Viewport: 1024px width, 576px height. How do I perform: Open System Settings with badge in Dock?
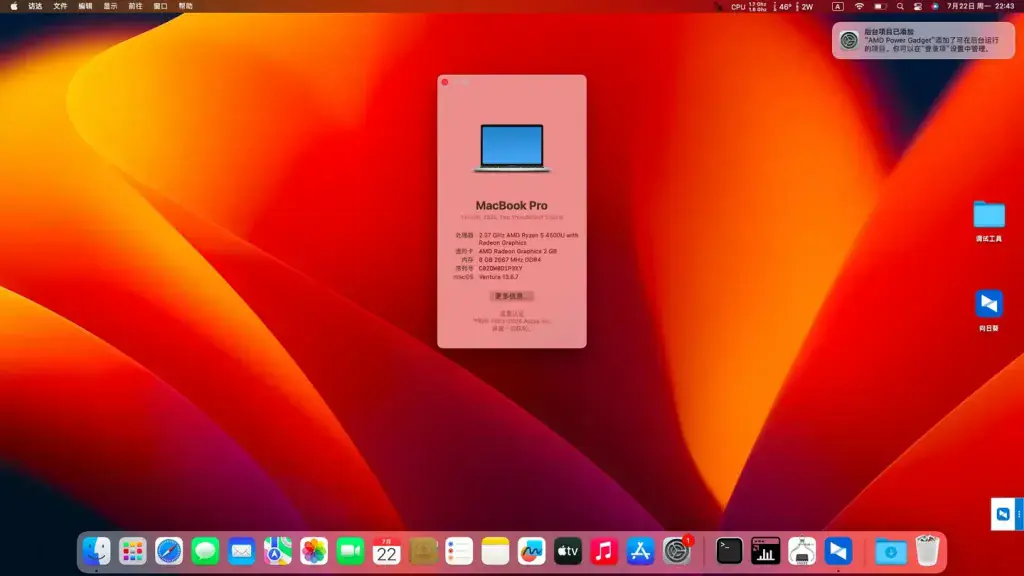(677, 552)
